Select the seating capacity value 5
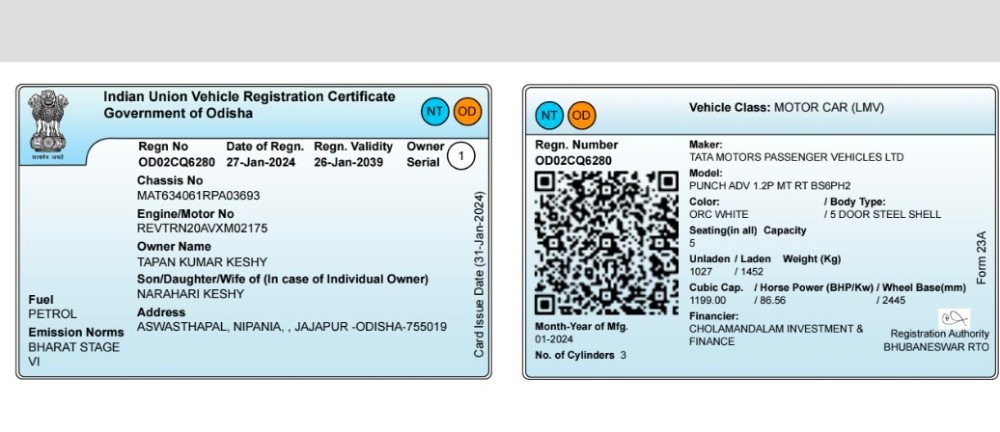The image size is (1000, 432). tap(692, 243)
